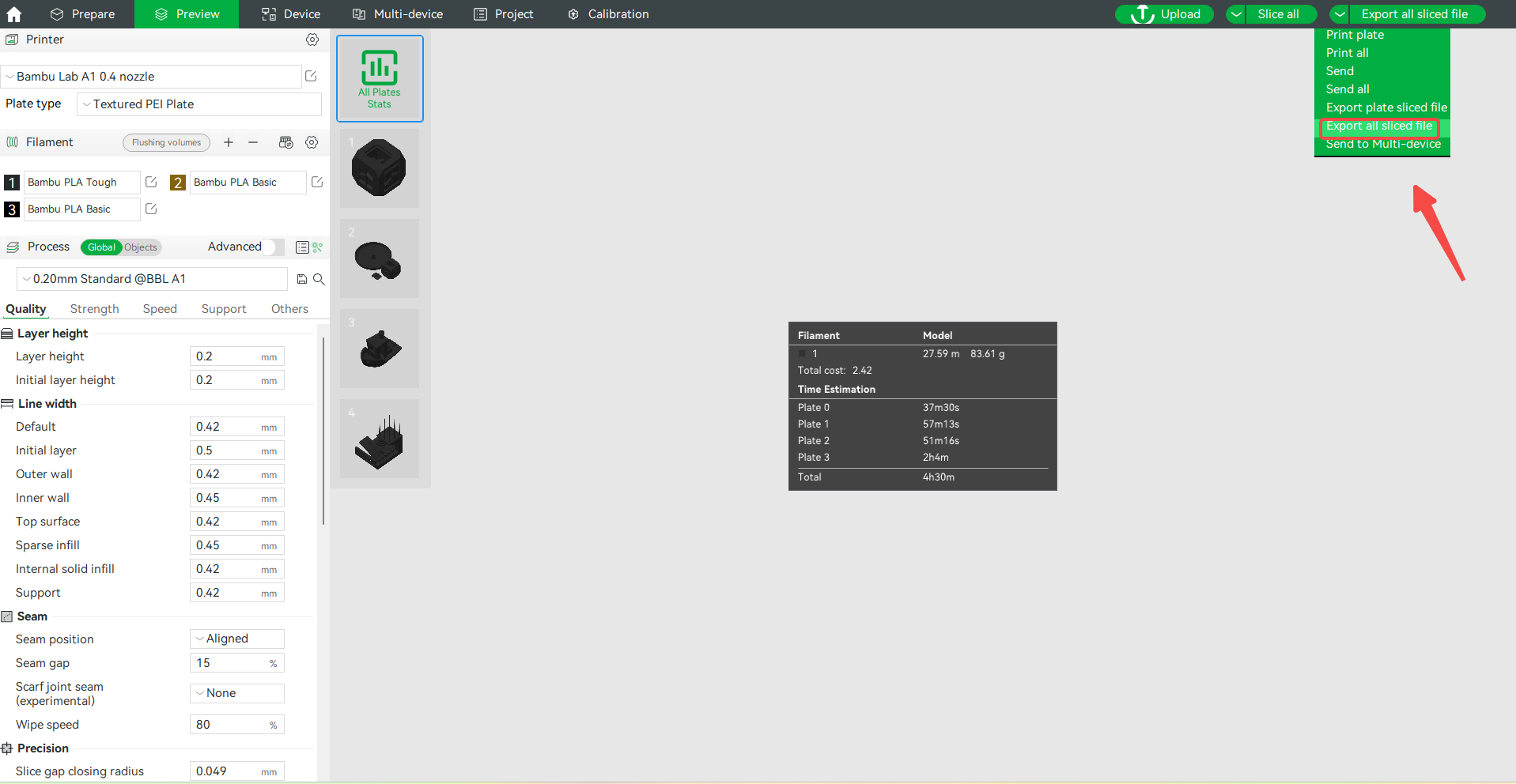Image resolution: width=1516 pixels, height=784 pixels.
Task: Choose Export plate sliced file option
Action: pyautogui.click(x=1386, y=107)
